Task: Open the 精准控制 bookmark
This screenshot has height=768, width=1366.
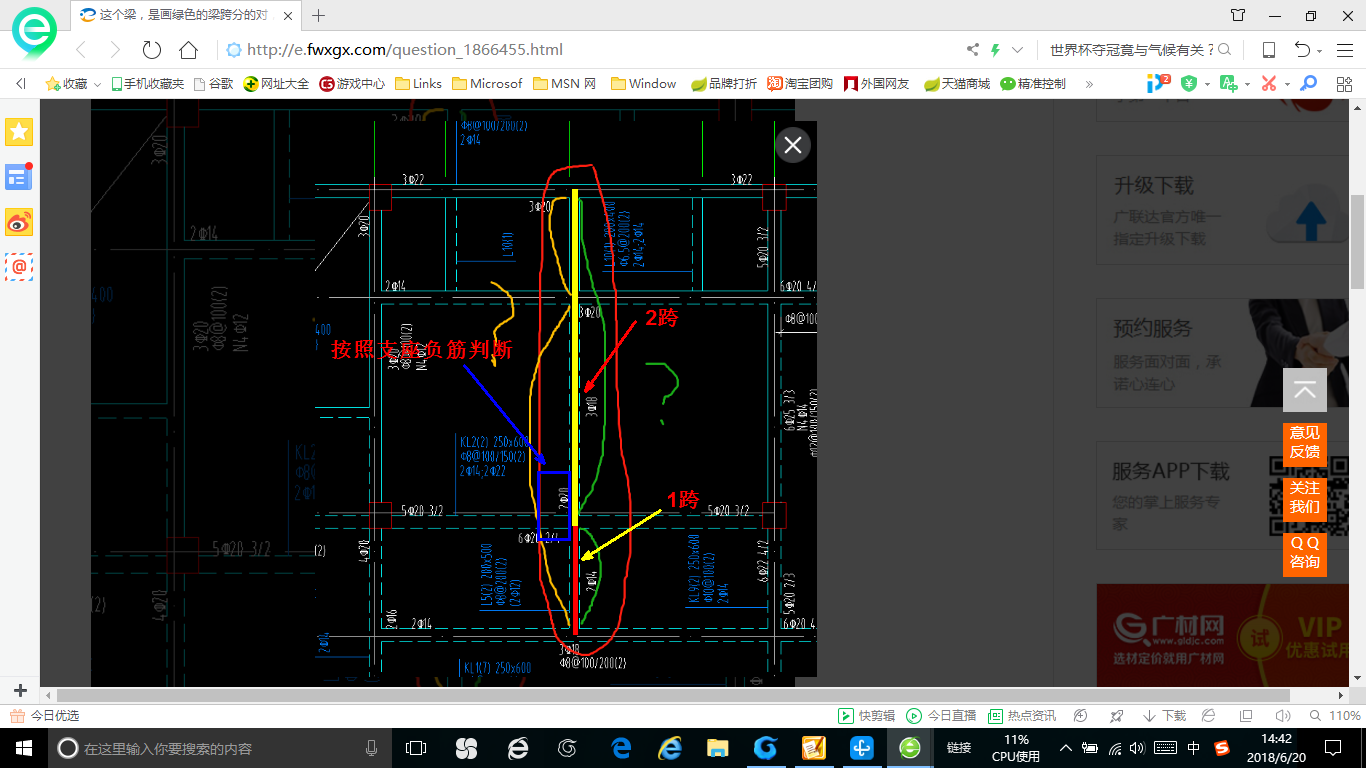Action: coord(1033,84)
